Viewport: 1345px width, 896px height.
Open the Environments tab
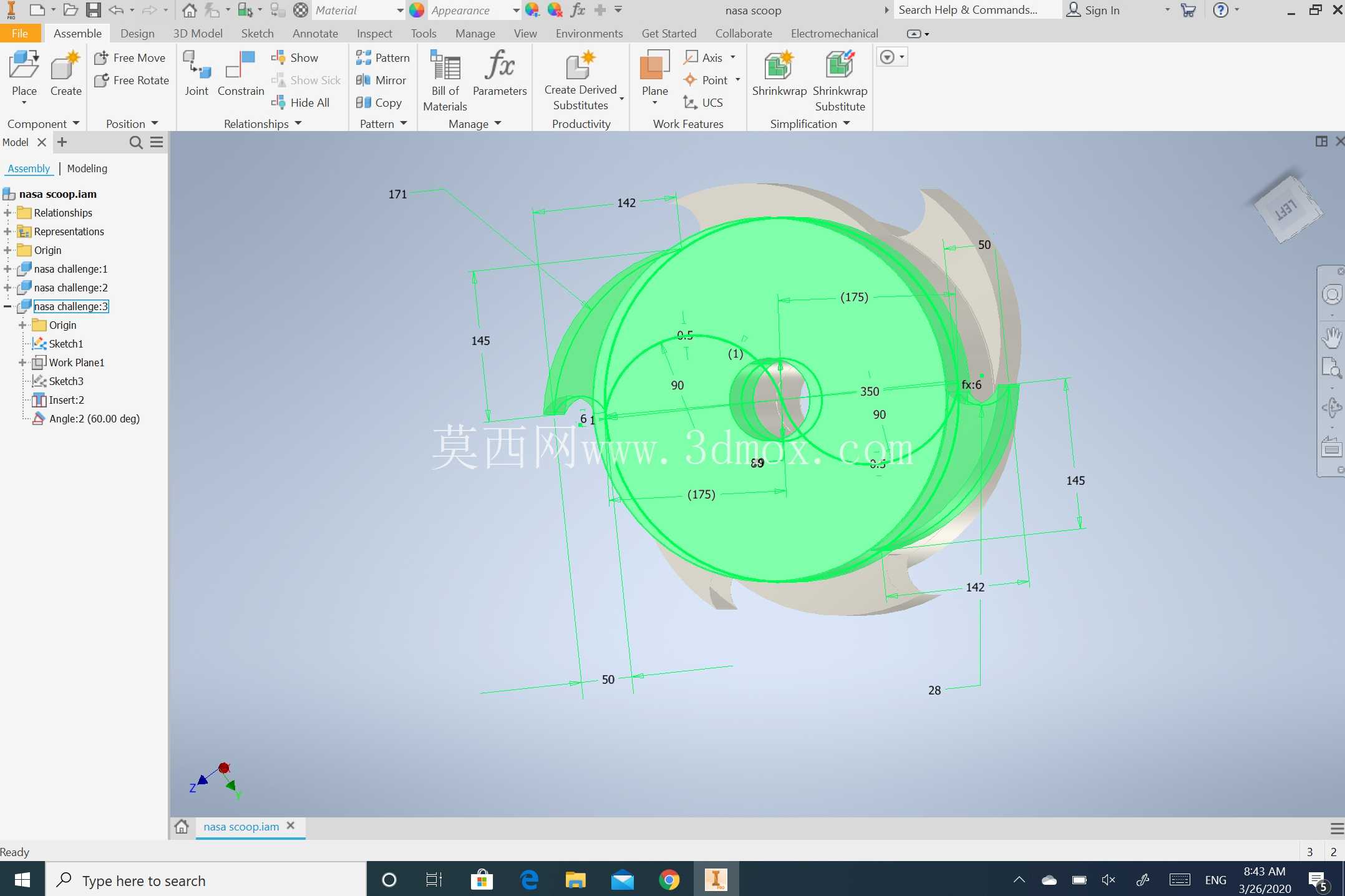click(x=589, y=33)
